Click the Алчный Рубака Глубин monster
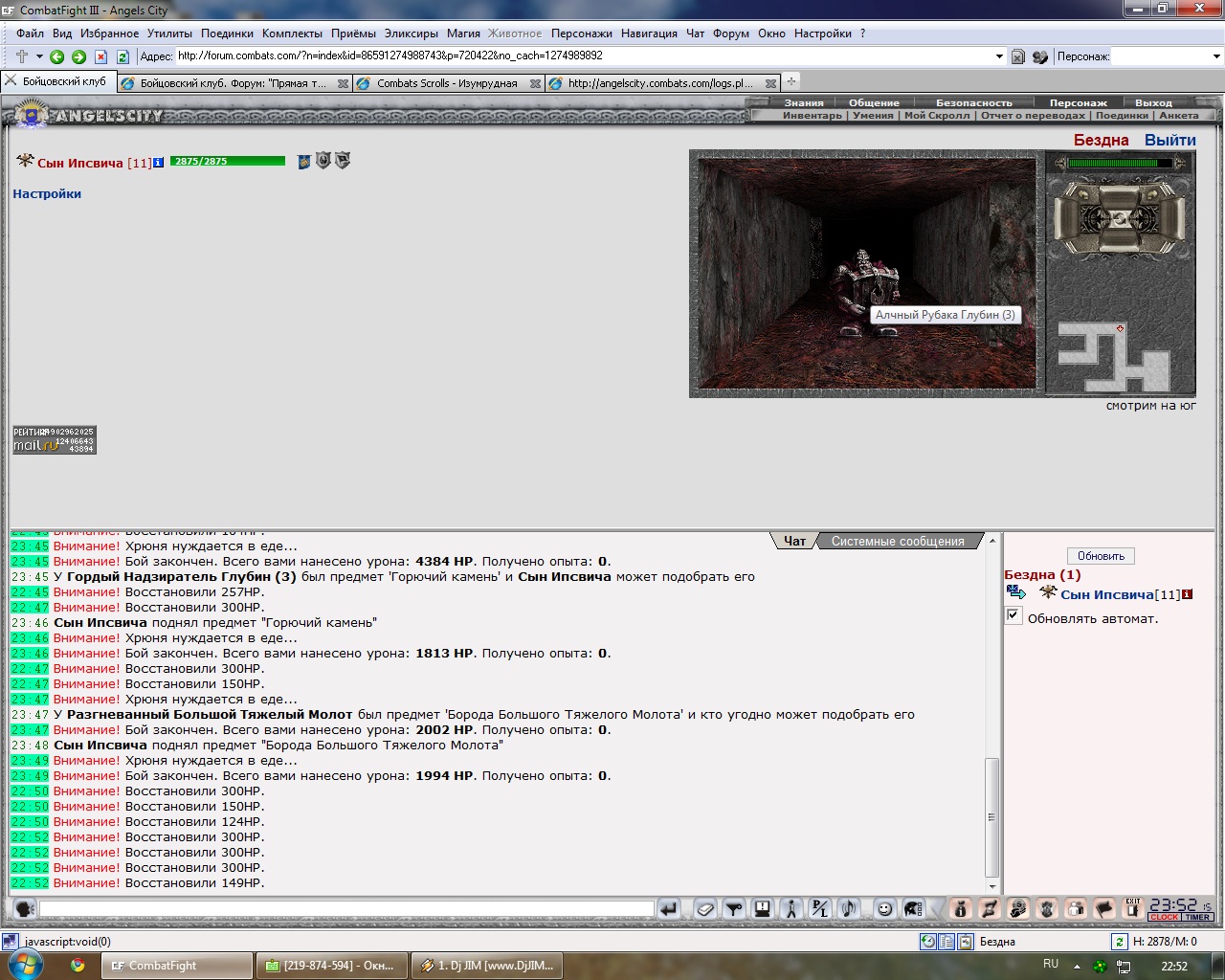This screenshot has width=1225, height=980. coord(866,292)
